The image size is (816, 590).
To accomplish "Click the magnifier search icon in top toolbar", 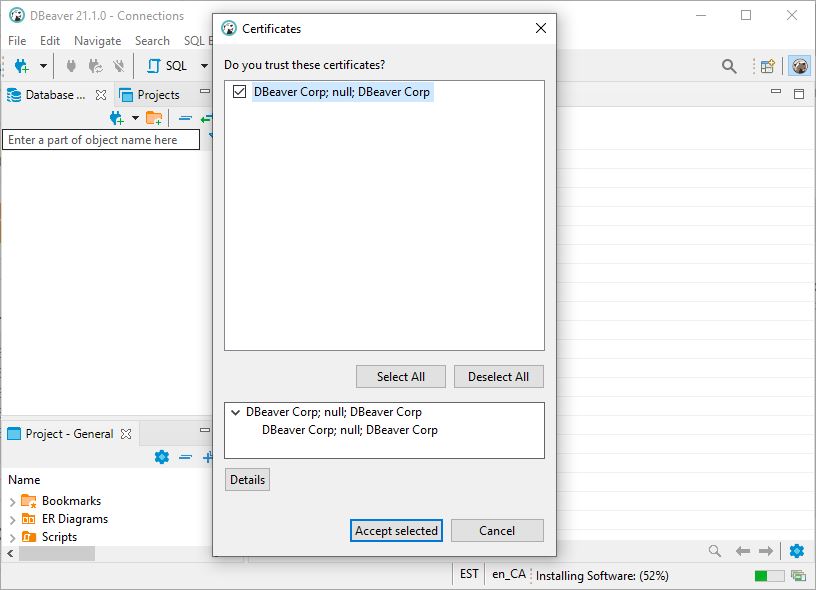I will 729,66.
